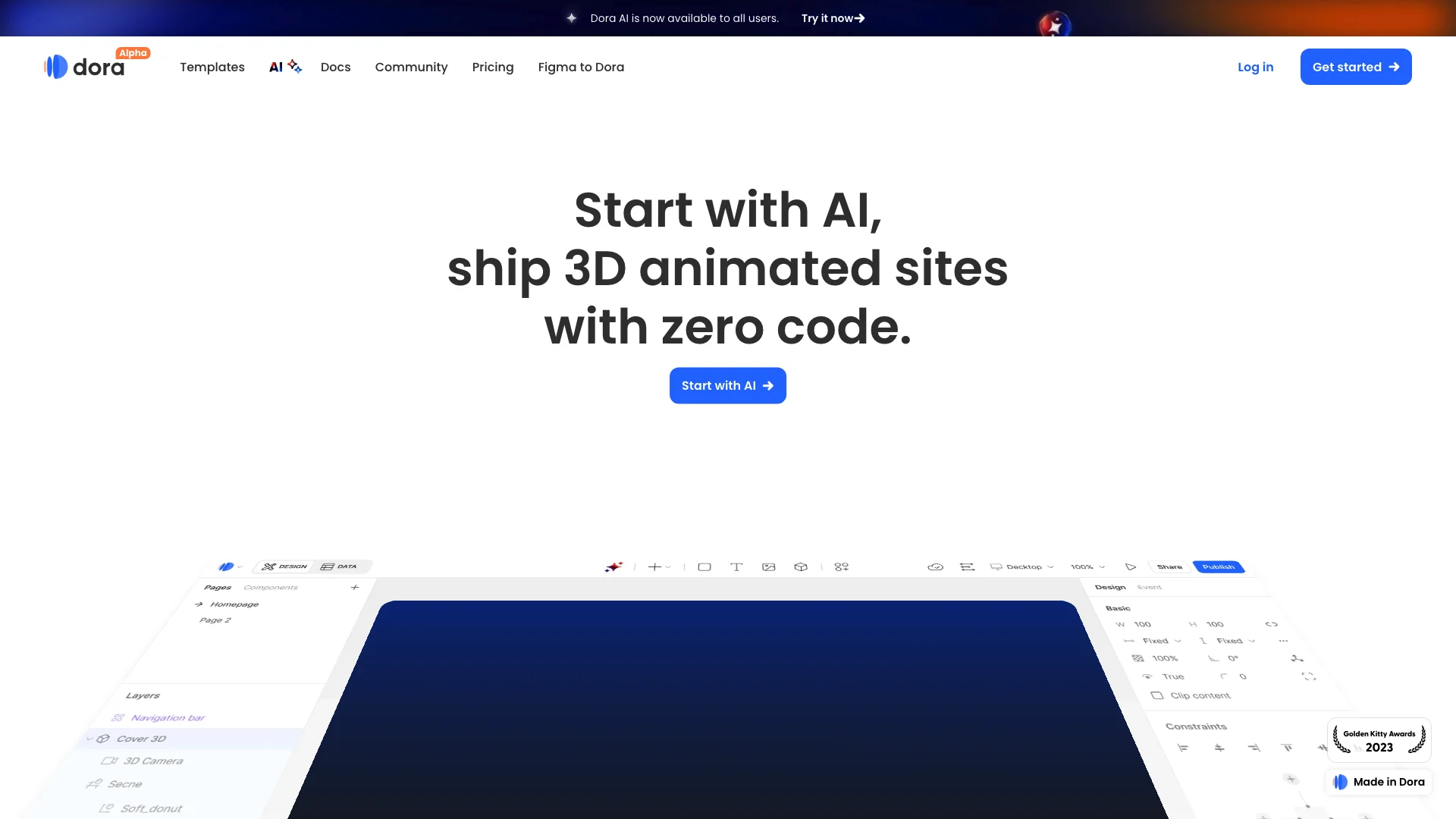Expand the Components tab in left panel
This screenshot has height=819, width=1456.
tap(271, 586)
